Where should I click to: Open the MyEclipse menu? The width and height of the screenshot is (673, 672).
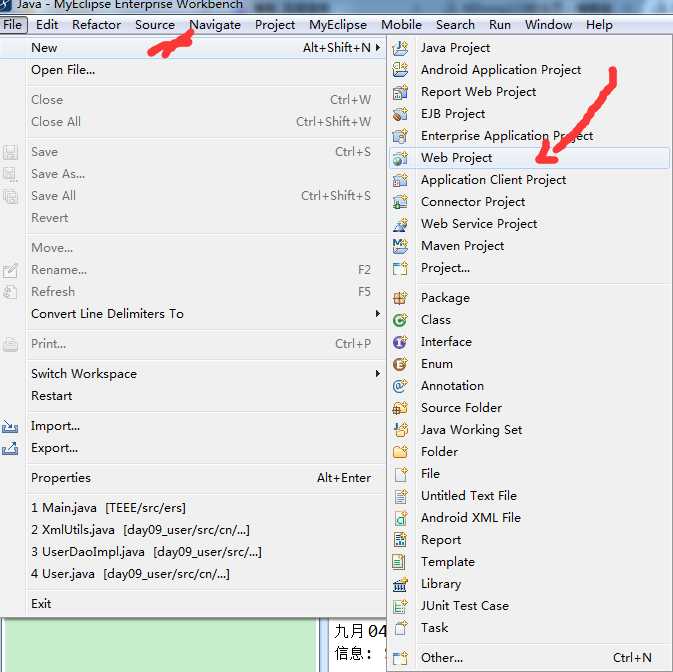coord(338,25)
